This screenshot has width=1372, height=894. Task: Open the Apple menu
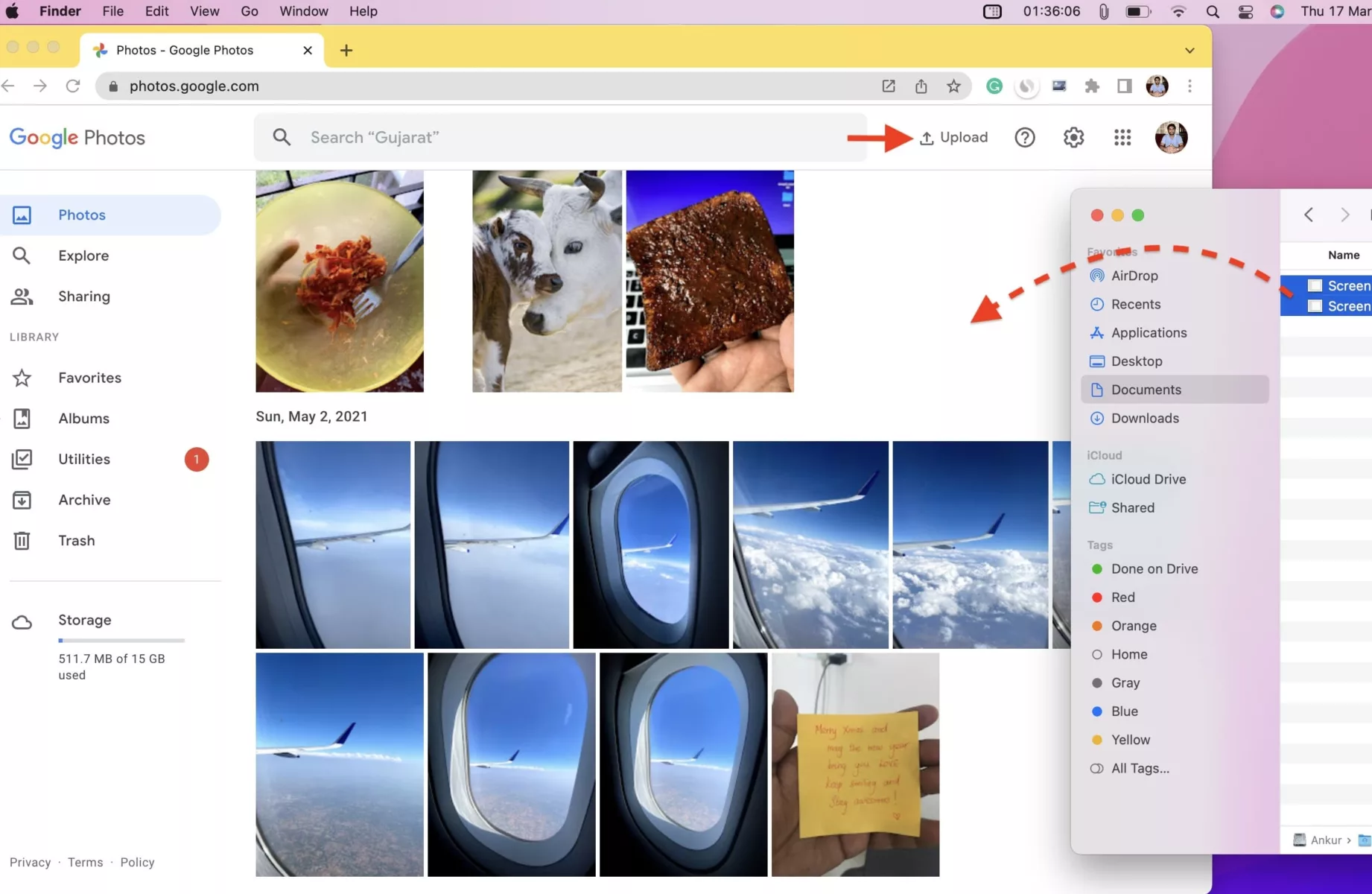tap(13, 11)
